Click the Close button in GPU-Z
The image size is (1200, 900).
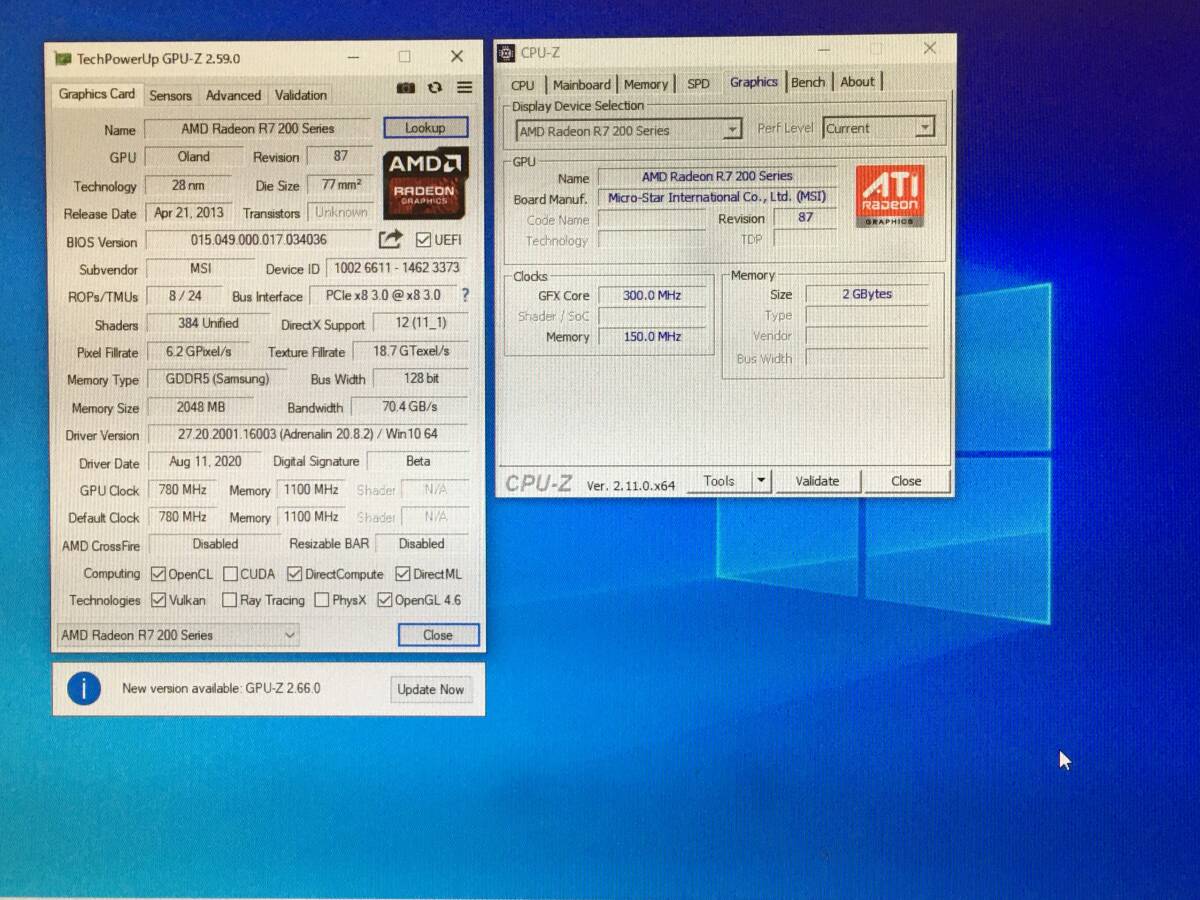click(x=438, y=635)
